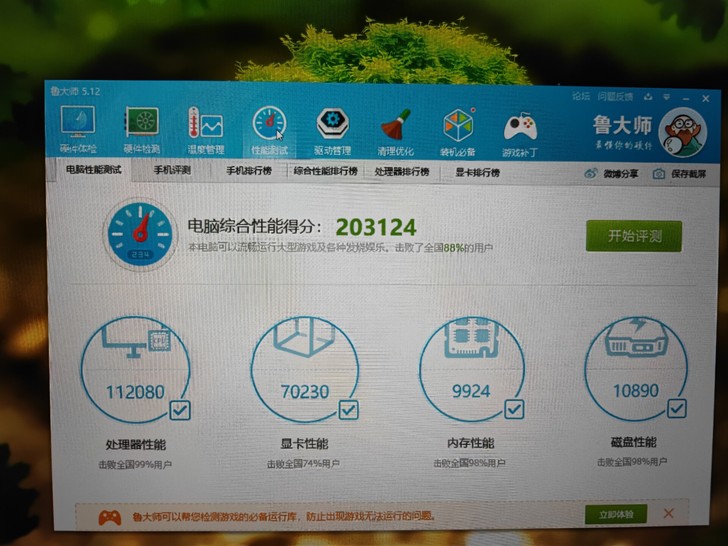Dismiss the bottom banner with red X

tap(669, 513)
